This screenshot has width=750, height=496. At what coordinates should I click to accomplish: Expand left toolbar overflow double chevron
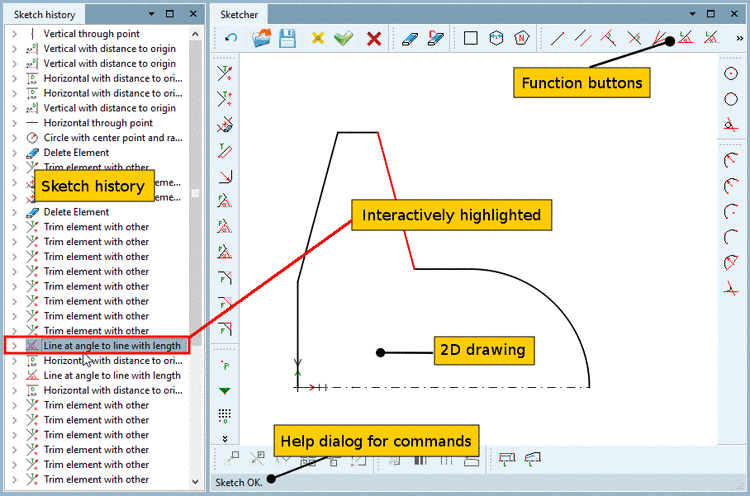point(225,438)
